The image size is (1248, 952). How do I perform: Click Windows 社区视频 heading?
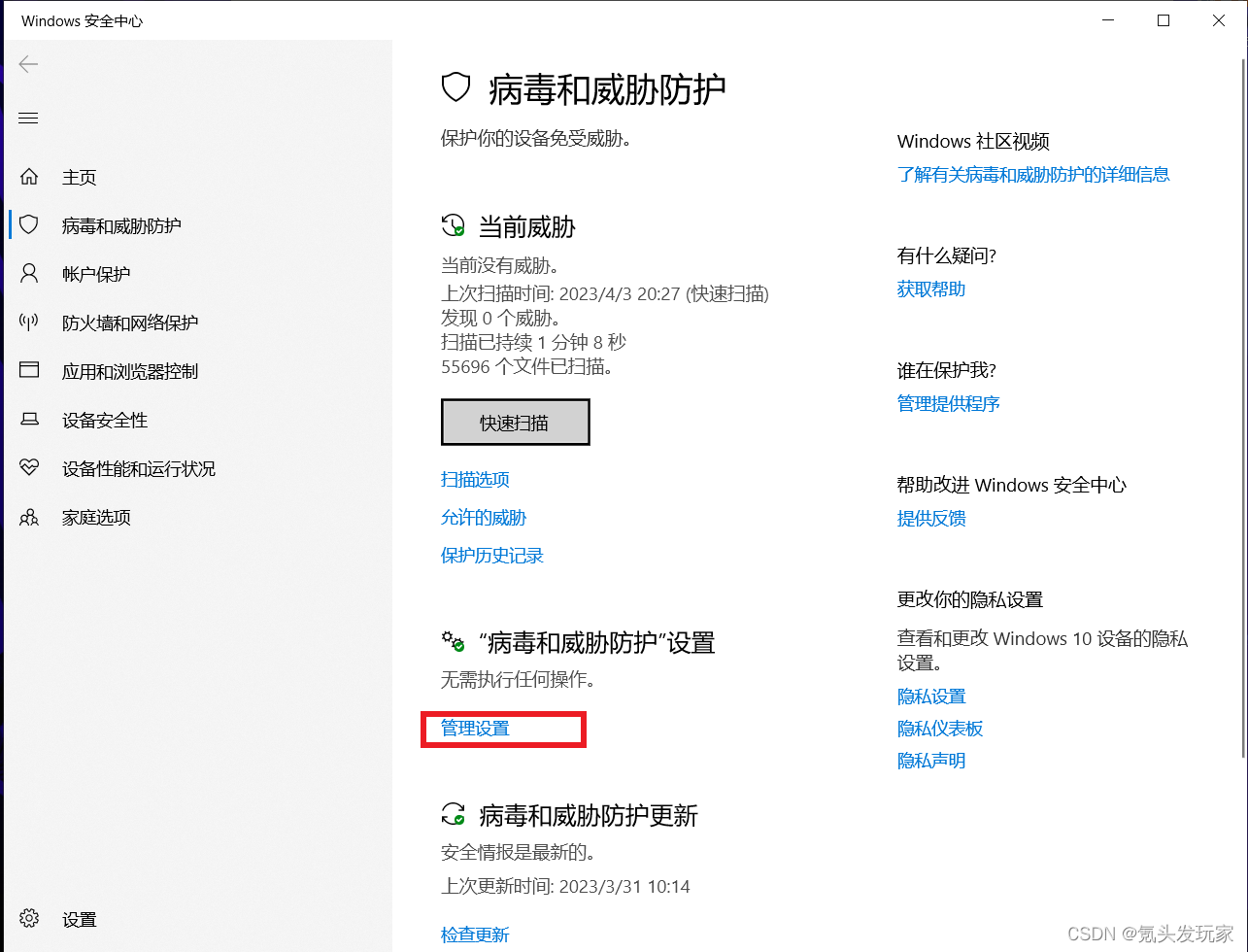pyautogui.click(x=973, y=142)
